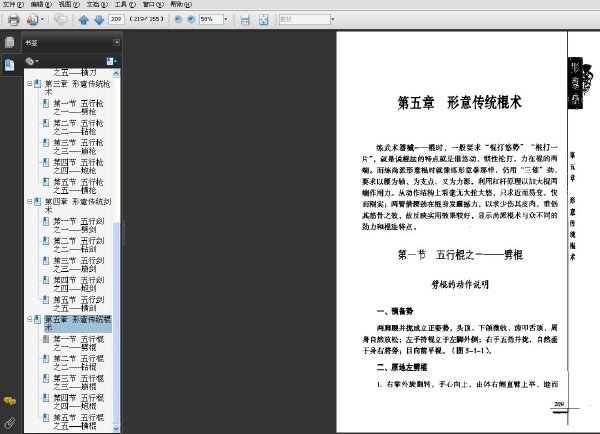Collapse the 第三章 形意传统枪术 bookmark
The height and width of the screenshot is (434, 600).
pyautogui.click(x=29, y=83)
